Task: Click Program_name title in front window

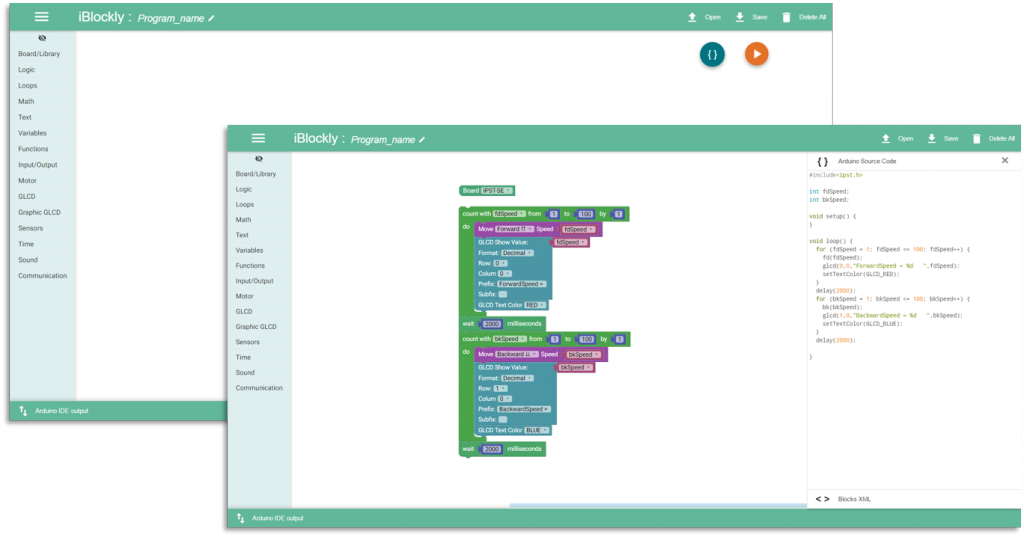Action: (383, 140)
